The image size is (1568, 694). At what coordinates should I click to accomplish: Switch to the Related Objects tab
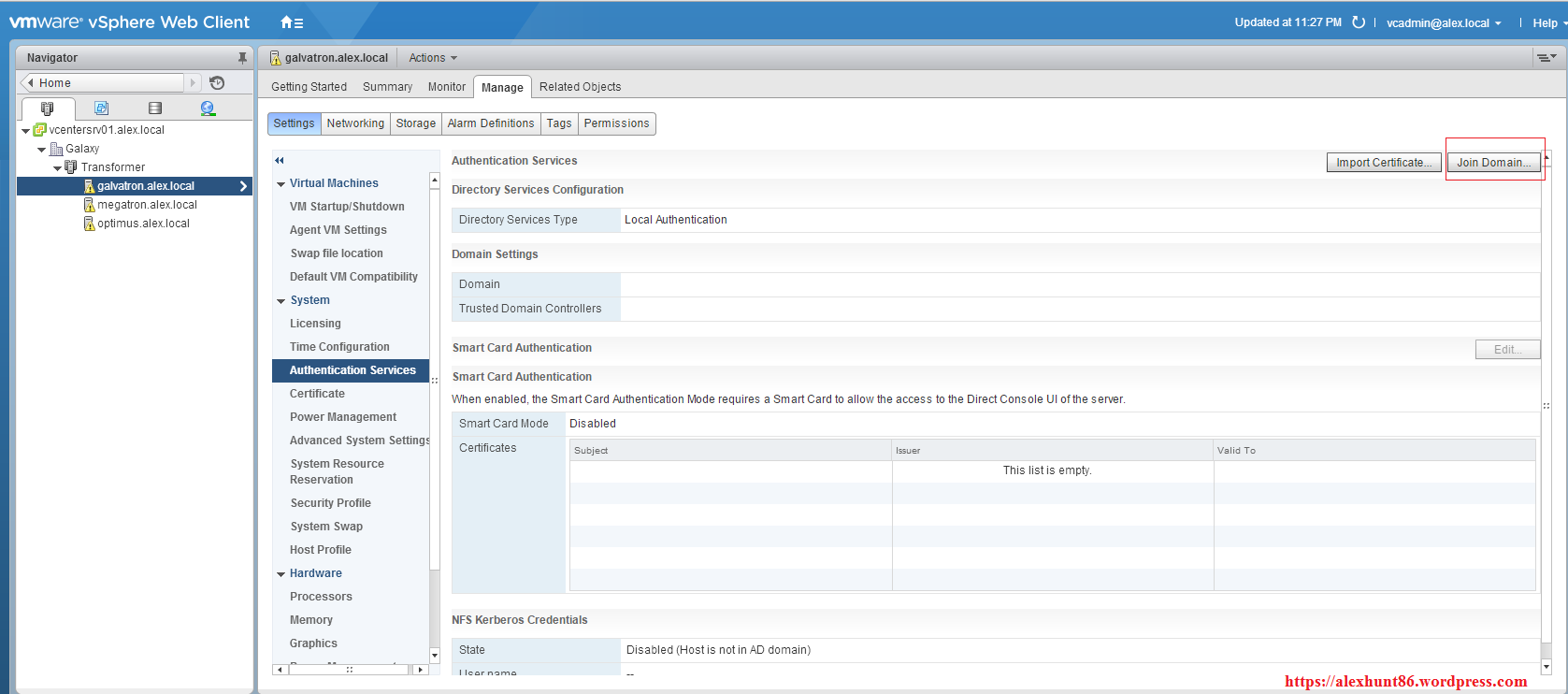click(580, 87)
